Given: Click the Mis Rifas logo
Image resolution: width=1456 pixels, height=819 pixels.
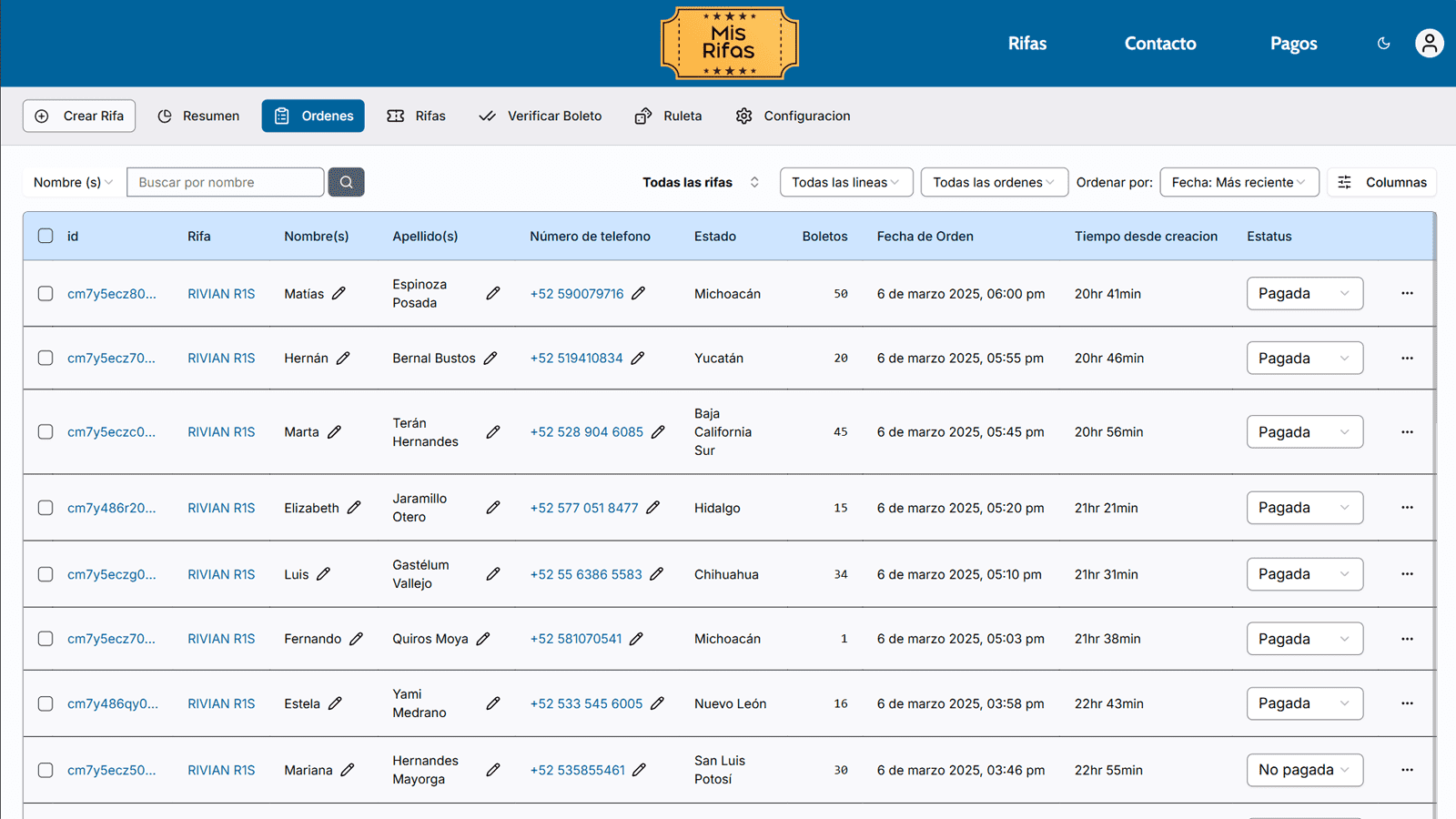Looking at the screenshot, I should pyautogui.click(x=729, y=43).
